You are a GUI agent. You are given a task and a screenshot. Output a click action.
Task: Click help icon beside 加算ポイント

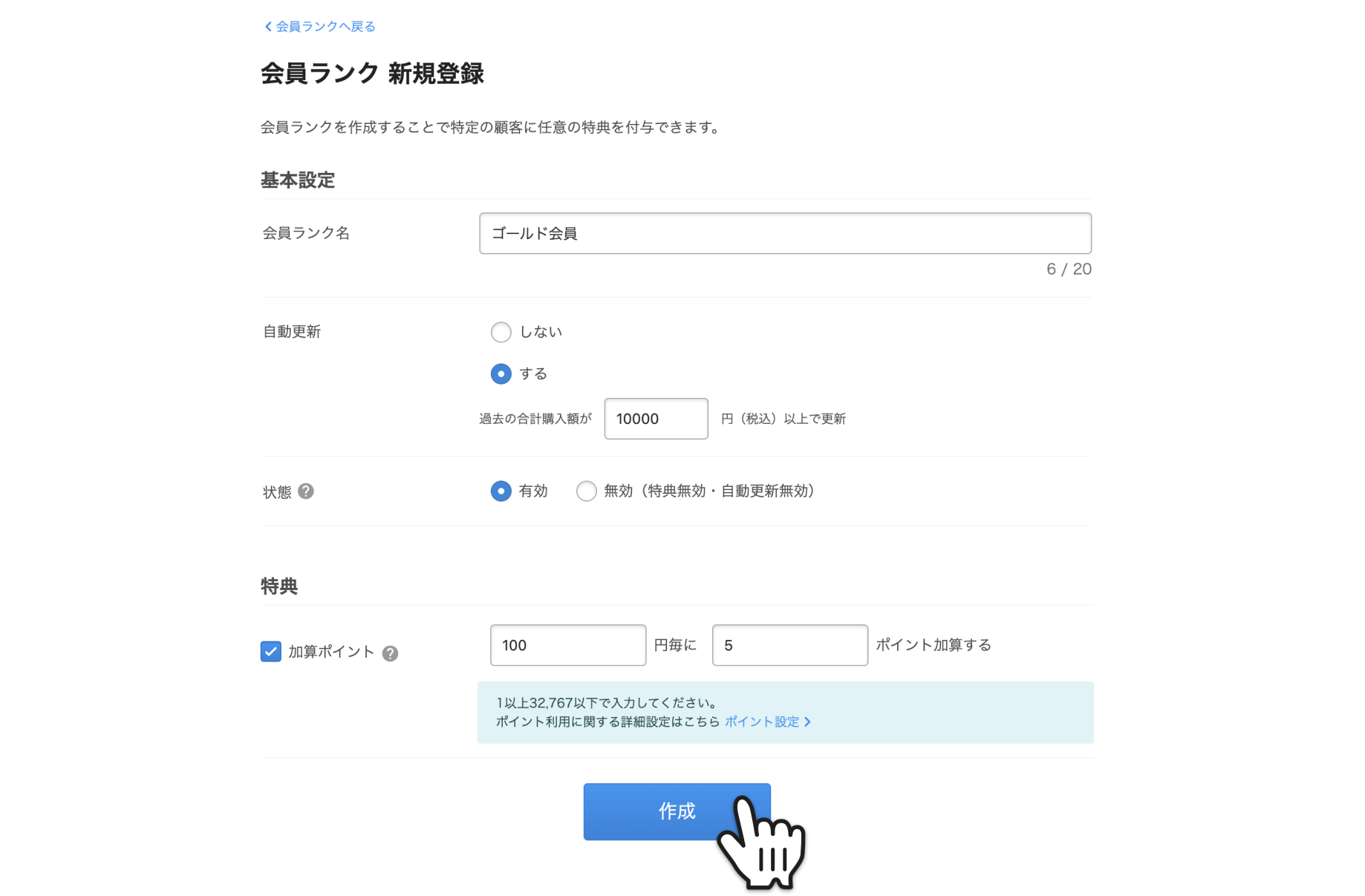[390, 653]
